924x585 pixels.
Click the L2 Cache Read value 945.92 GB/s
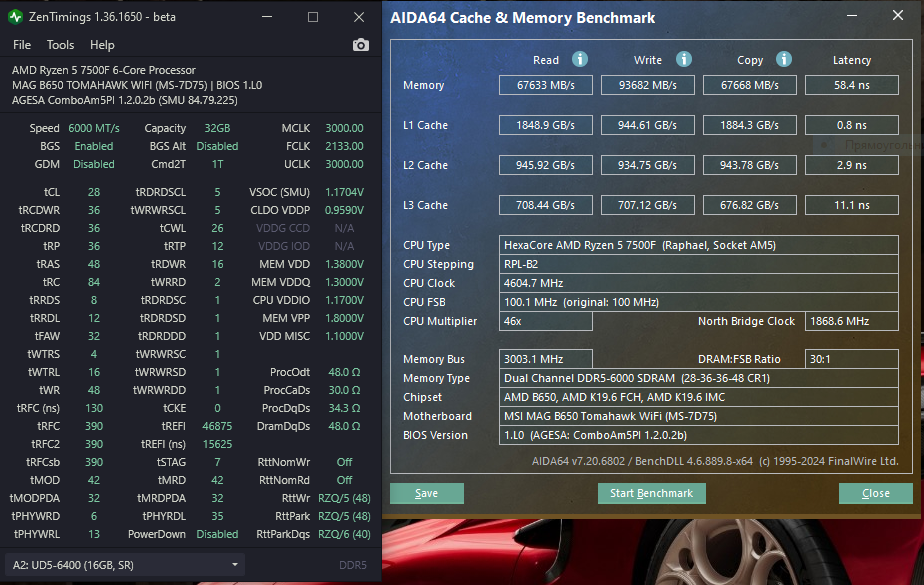pyautogui.click(x=546, y=165)
